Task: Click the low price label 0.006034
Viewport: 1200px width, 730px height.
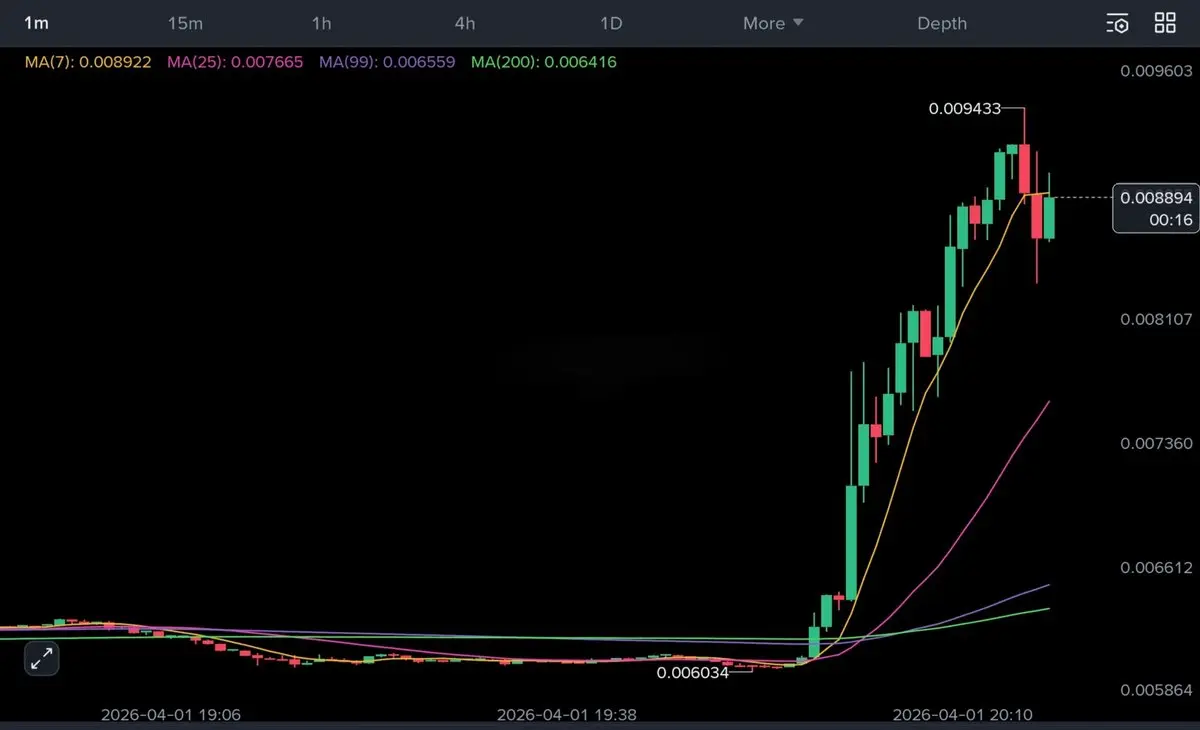Action: (x=693, y=673)
